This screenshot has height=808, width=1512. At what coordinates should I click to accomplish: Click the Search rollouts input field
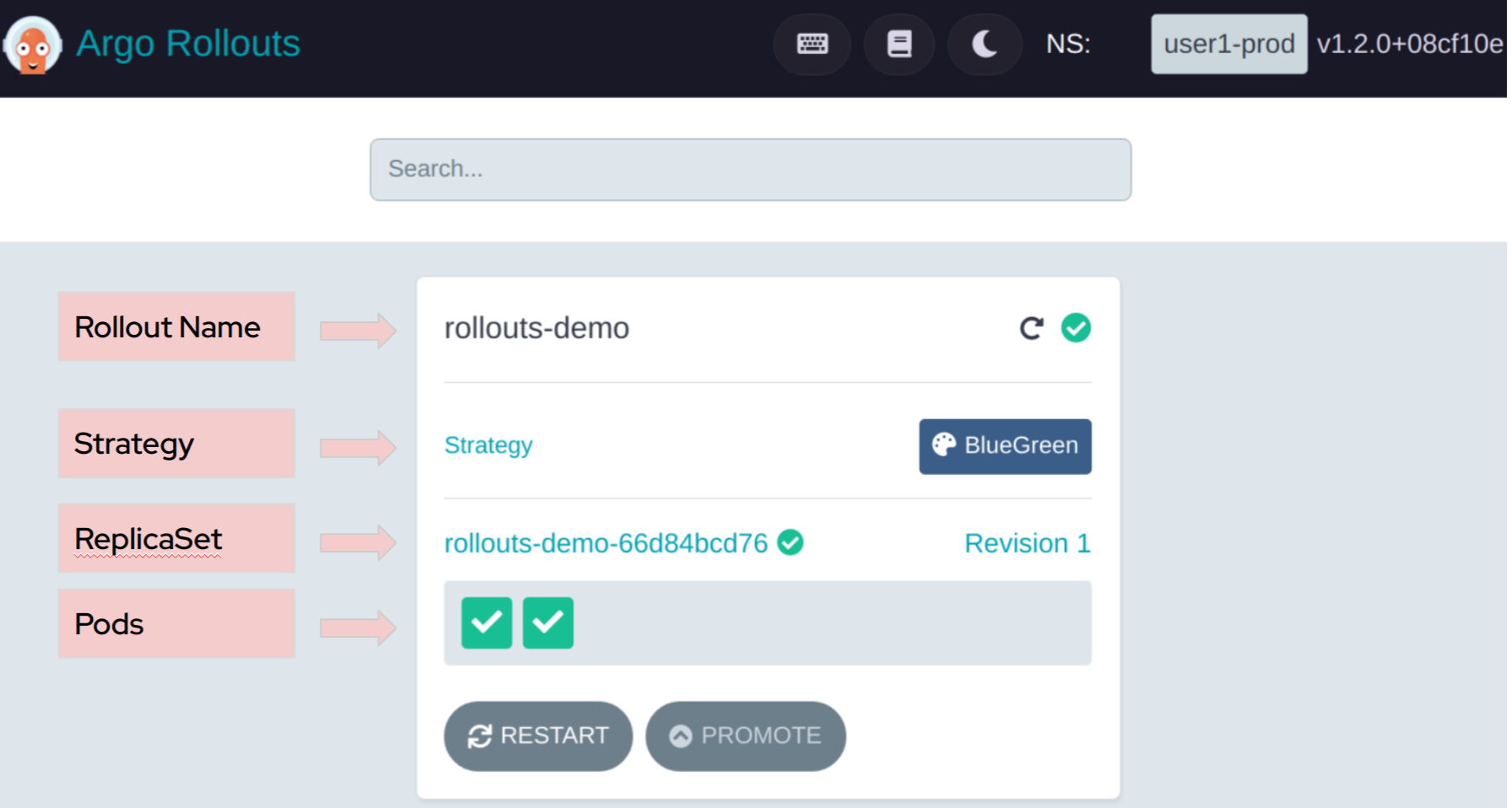750,170
